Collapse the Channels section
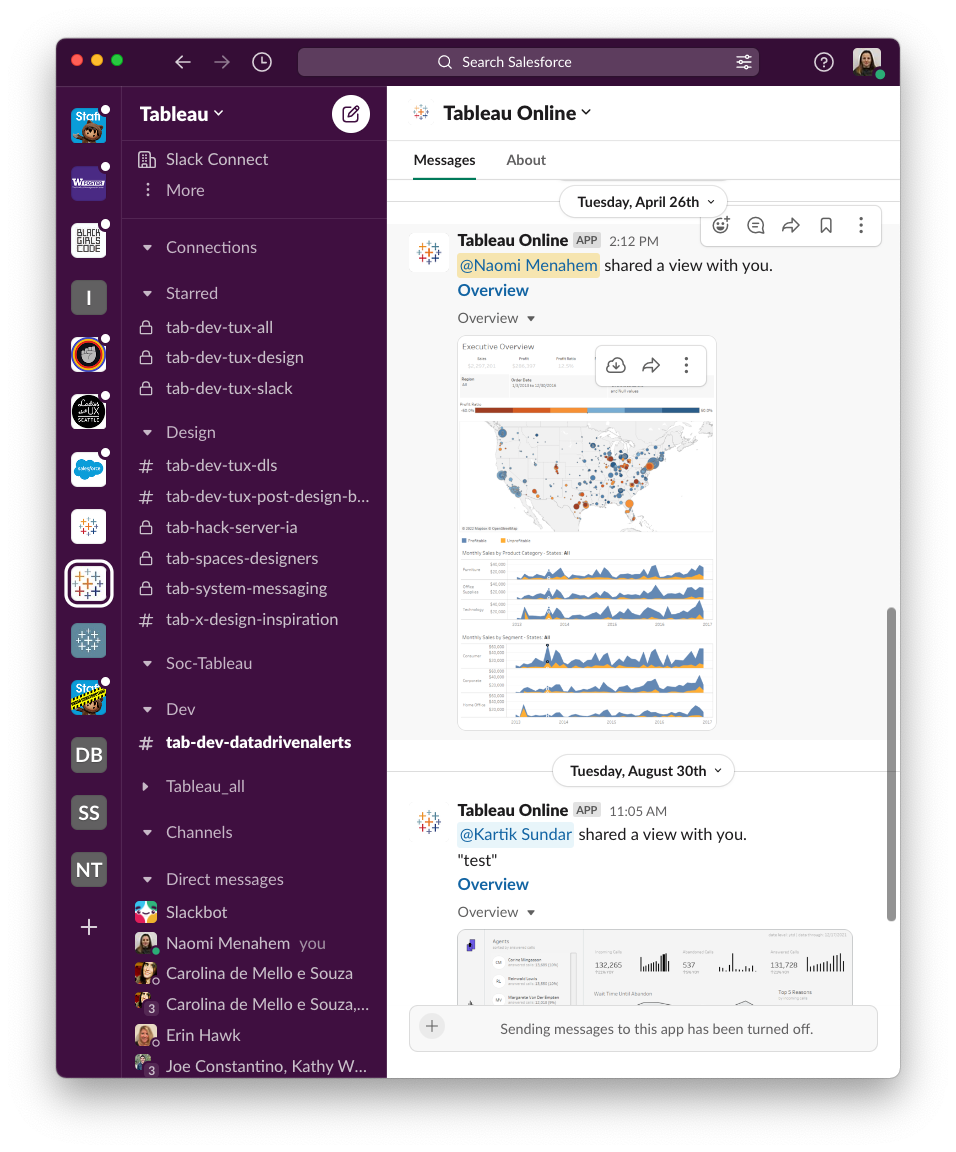The height and width of the screenshot is (1152, 956). pyautogui.click(x=147, y=832)
